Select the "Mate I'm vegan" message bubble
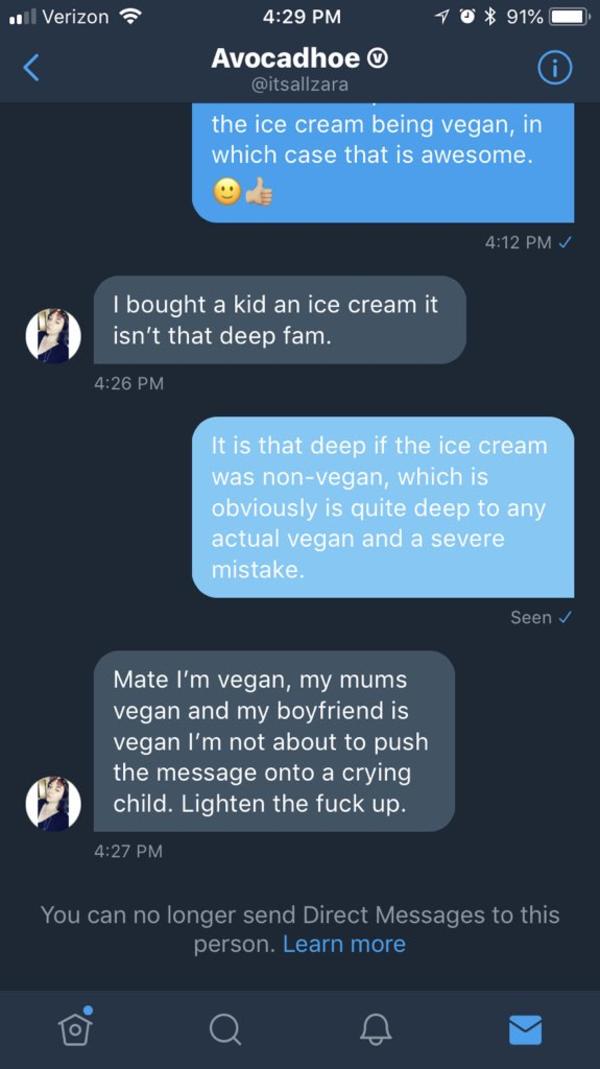 tap(274, 741)
